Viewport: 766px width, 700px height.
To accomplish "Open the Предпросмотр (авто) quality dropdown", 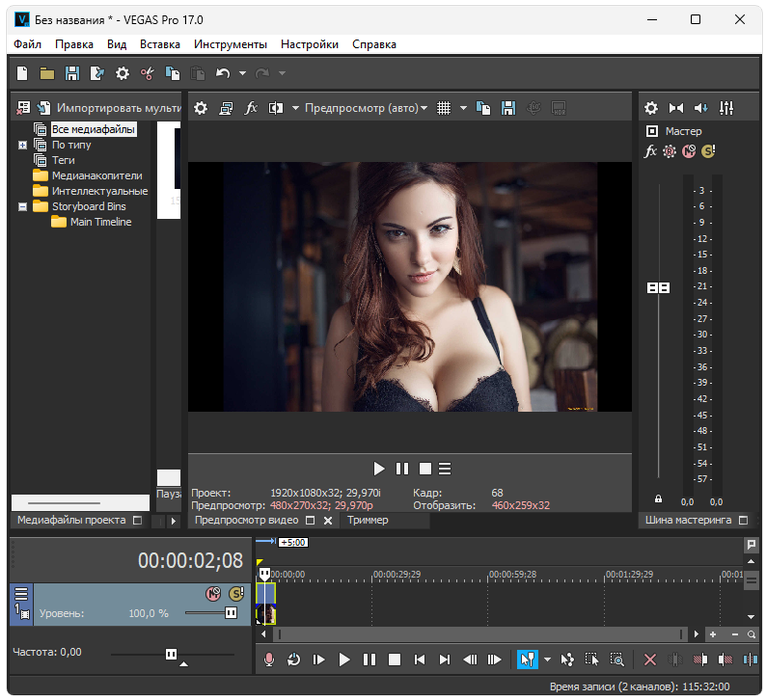I will (366, 108).
